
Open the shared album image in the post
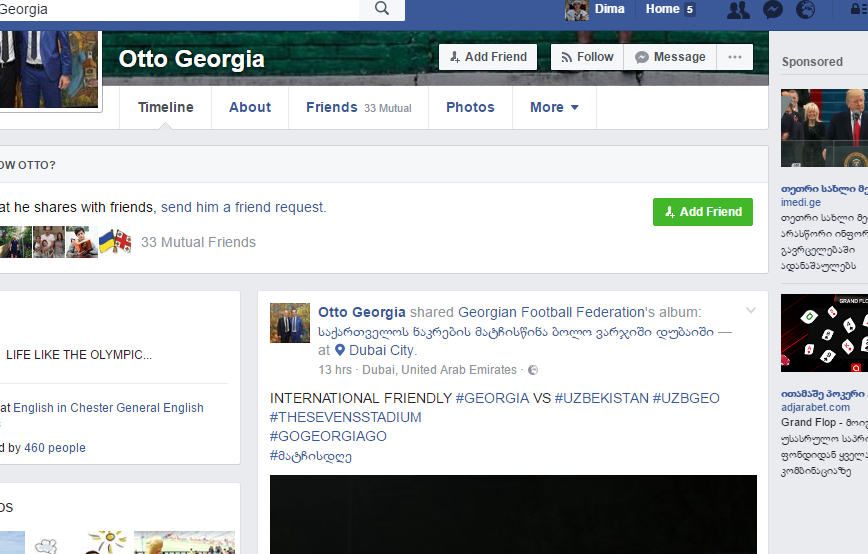pyautogui.click(x=513, y=514)
